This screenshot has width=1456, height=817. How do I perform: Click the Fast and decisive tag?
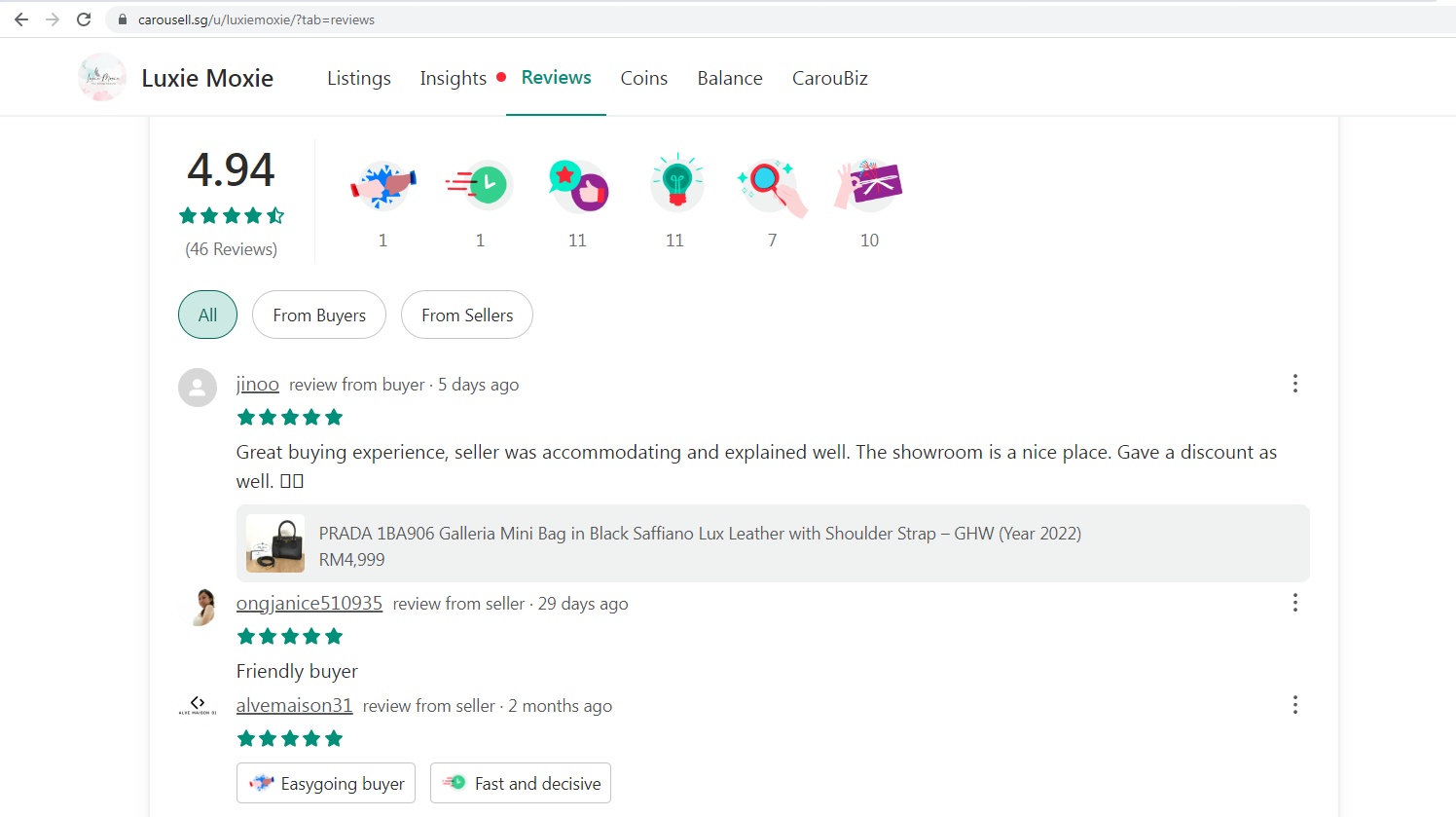pyautogui.click(x=521, y=783)
